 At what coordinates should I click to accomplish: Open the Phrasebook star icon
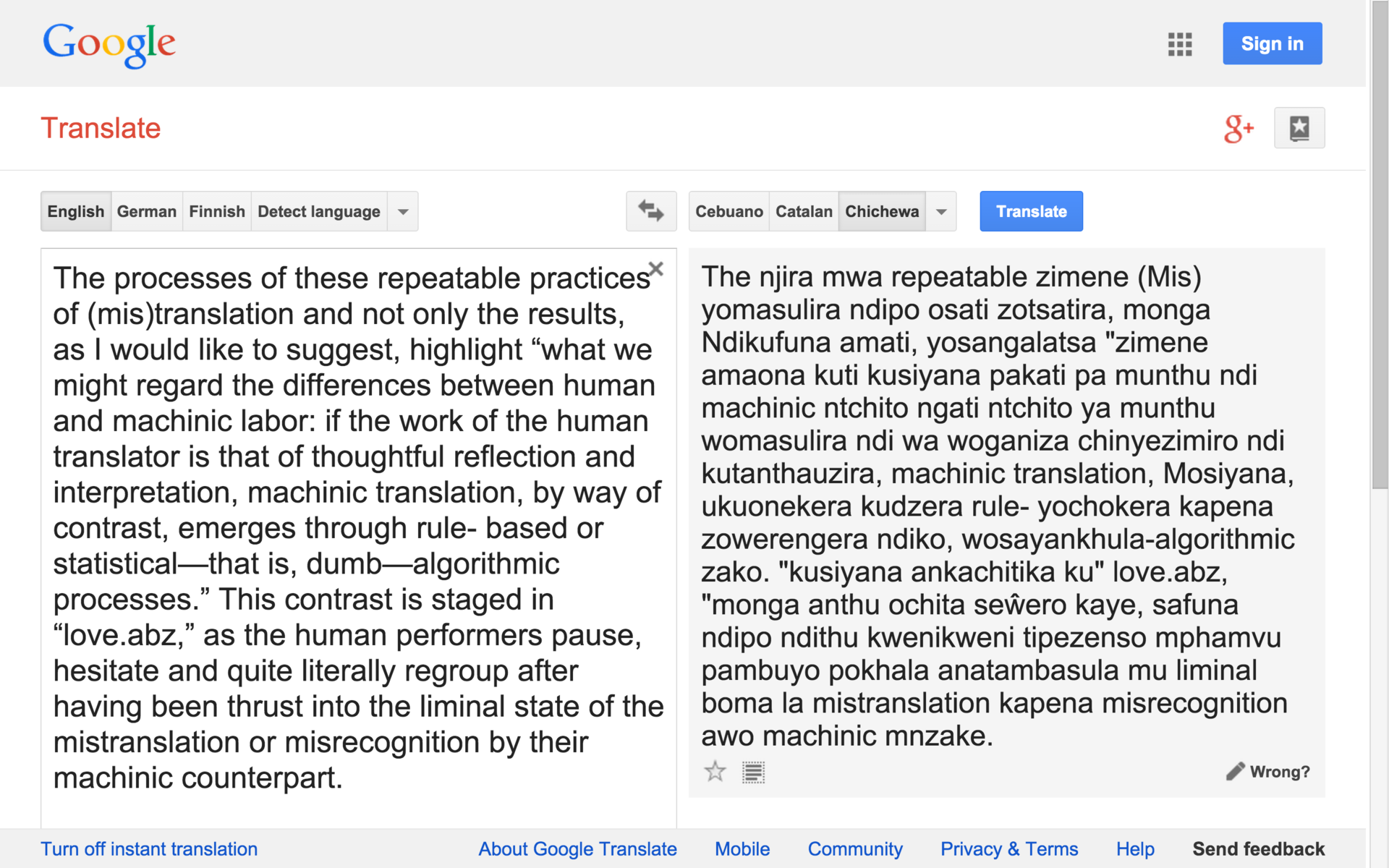point(1299,129)
